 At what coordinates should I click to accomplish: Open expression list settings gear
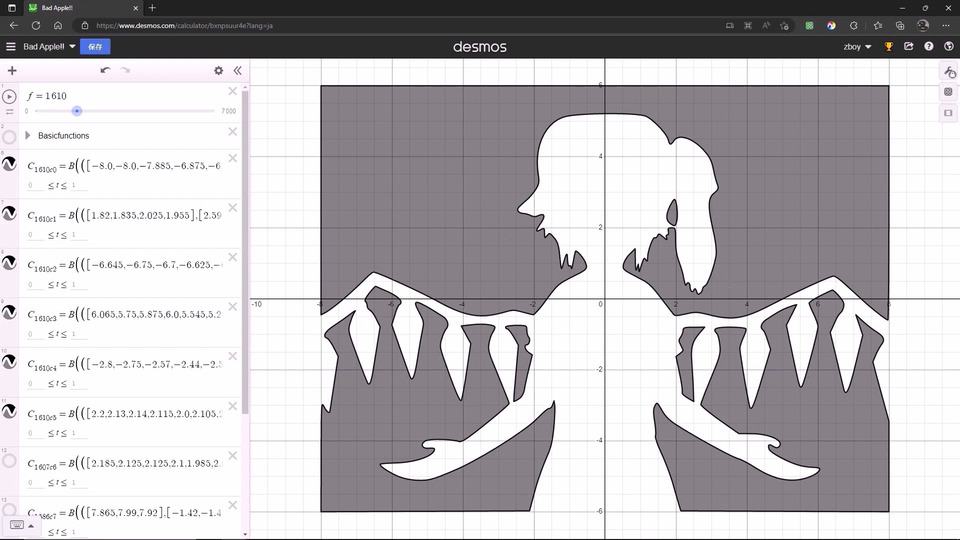pos(219,70)
